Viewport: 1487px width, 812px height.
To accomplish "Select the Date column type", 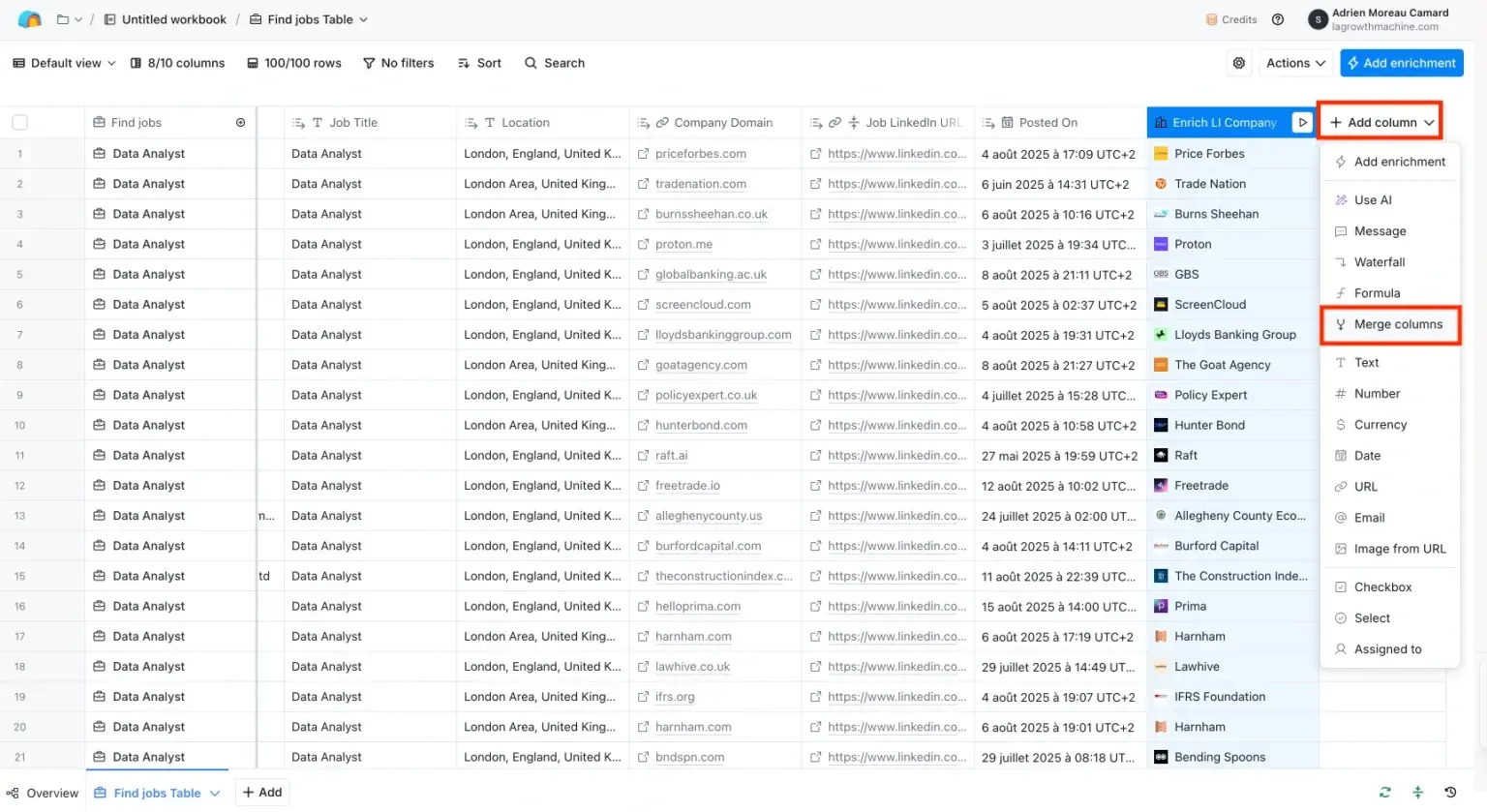I will [x=1389, y=456].
